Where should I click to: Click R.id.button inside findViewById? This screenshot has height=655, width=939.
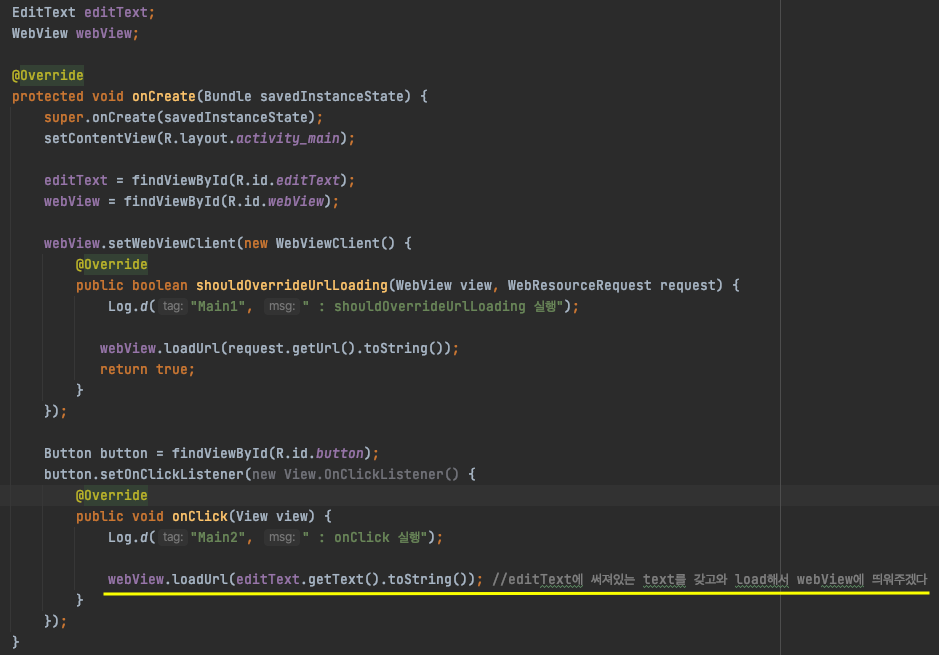tap(319, 453)
